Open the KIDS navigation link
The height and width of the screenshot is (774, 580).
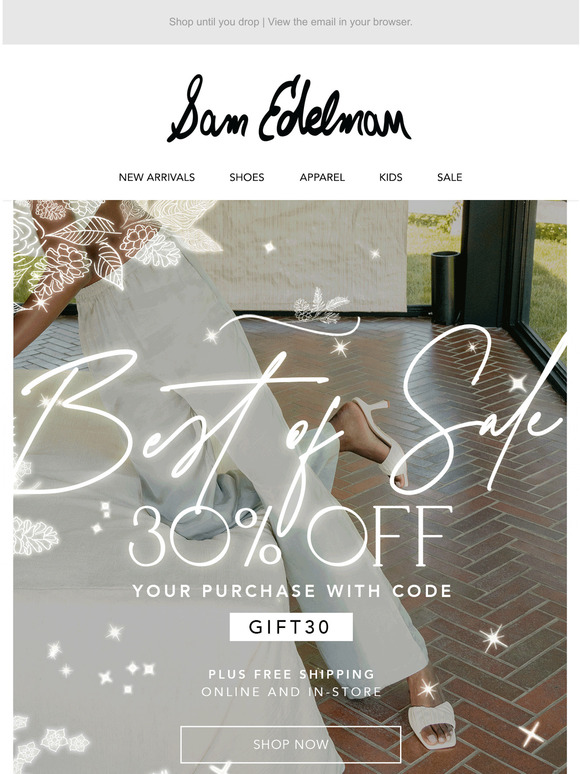point(390,177)
